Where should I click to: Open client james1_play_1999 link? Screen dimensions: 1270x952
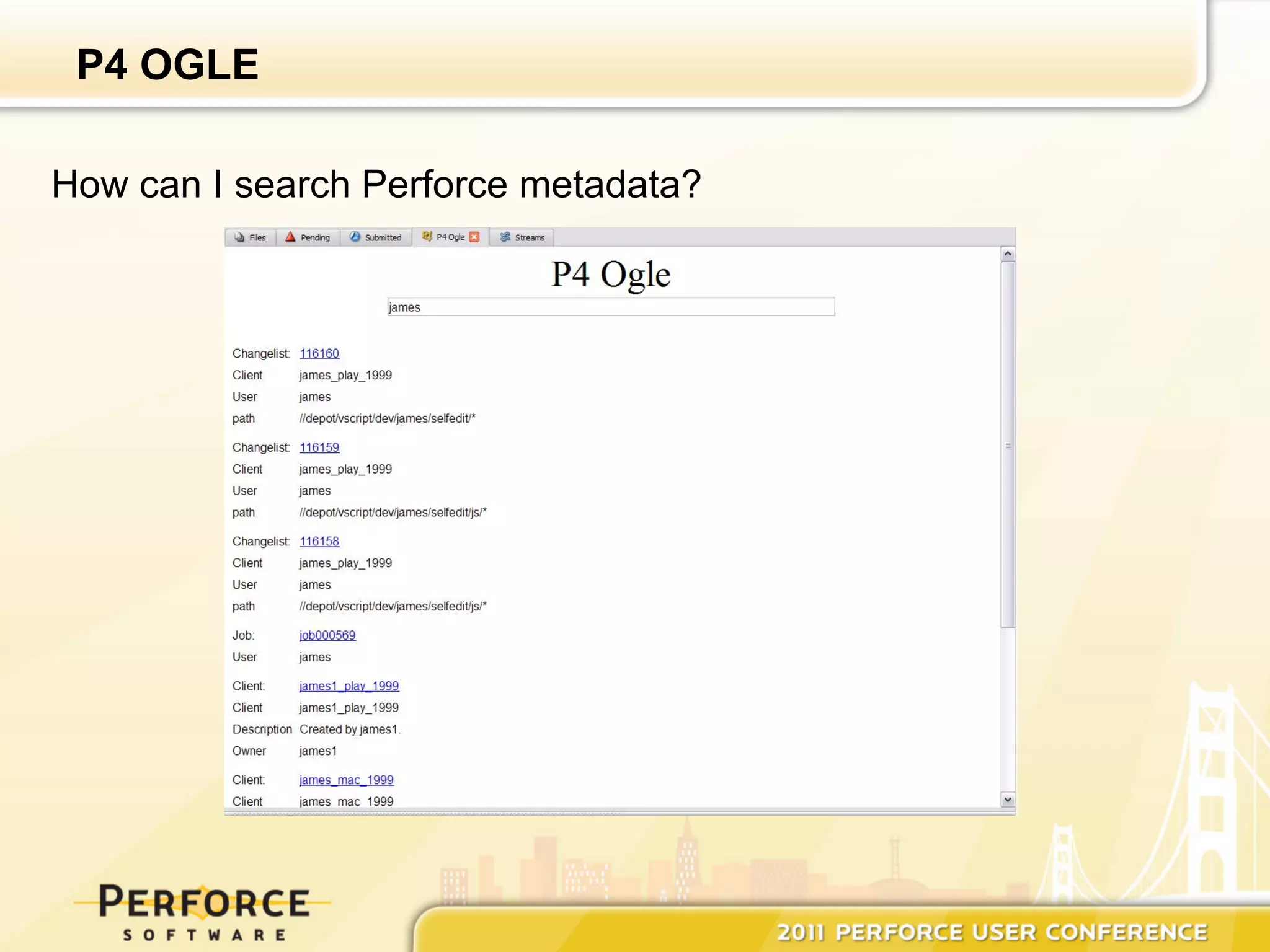[349, 686]
